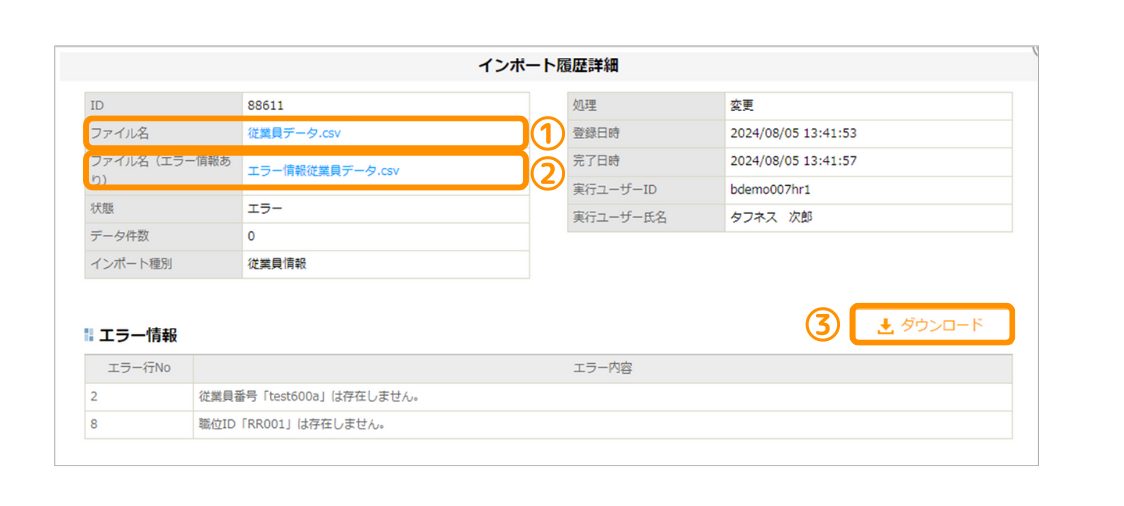Click the インポート履歴詳細 title bar
Screen dimensions: 1124x506
tap(547, 66)
